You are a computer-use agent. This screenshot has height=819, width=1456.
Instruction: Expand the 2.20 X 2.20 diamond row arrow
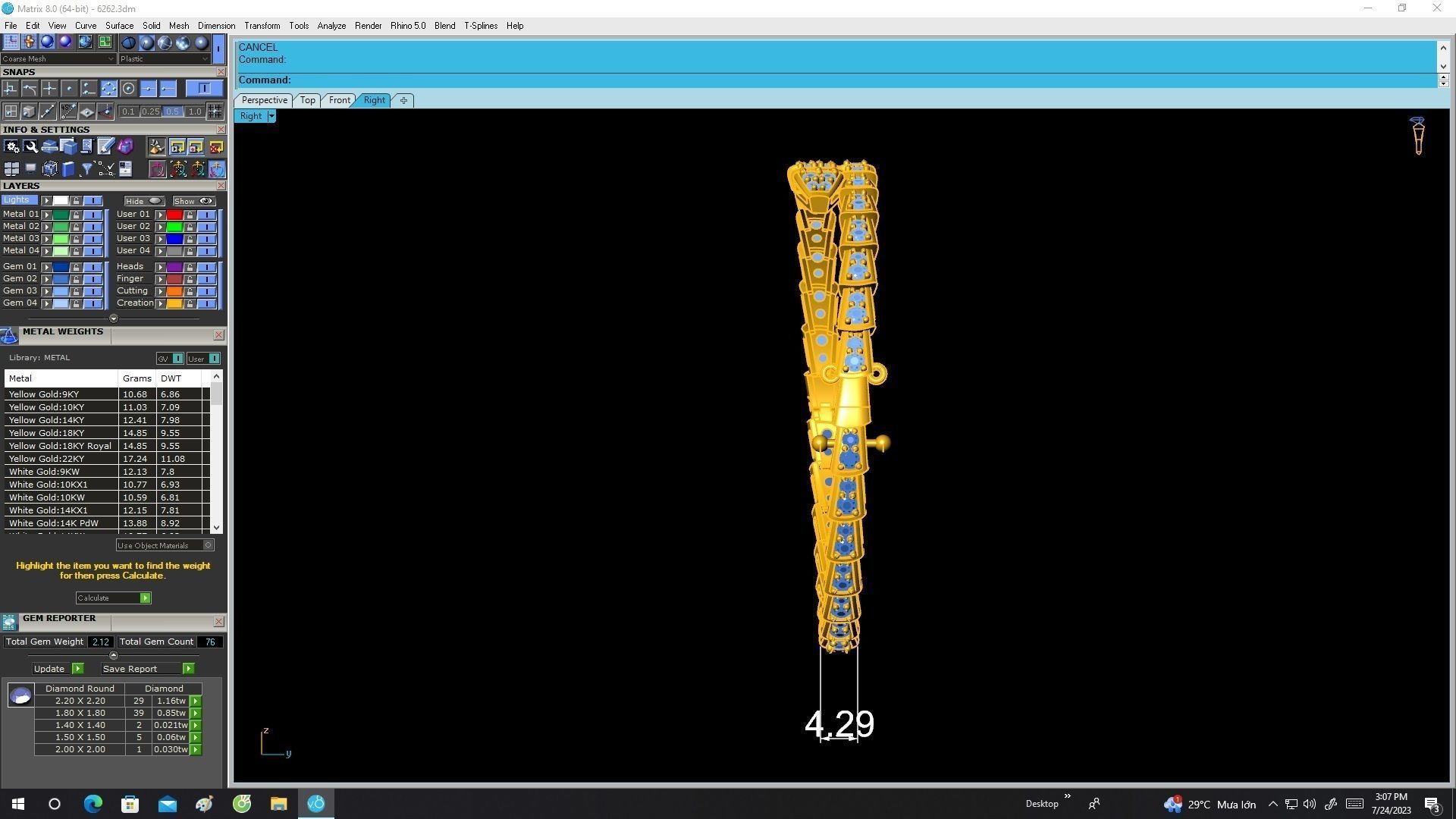[x=196, y=701]
